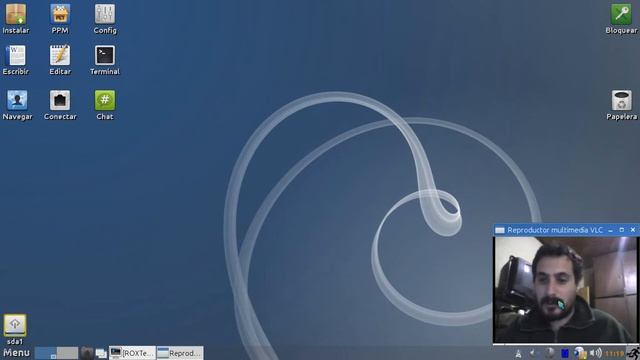
Task: Maximize the VLC multimedia player window
Action: point(622,230)
